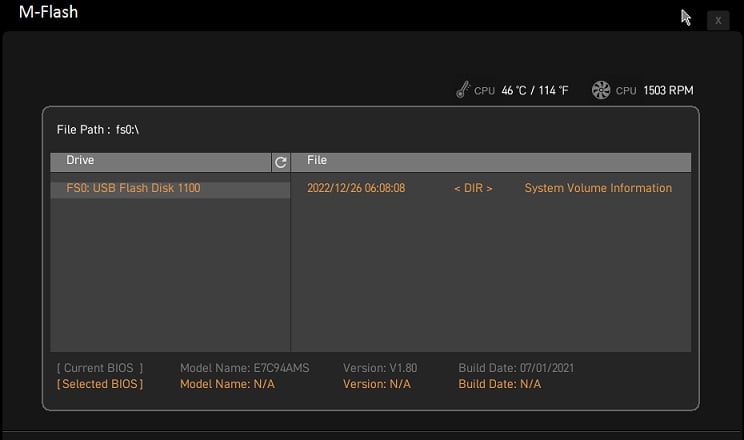This screenshot has height=440, width=744.
Task: Click the 1503 RPM fan speed reading
Action: [668, 91]
